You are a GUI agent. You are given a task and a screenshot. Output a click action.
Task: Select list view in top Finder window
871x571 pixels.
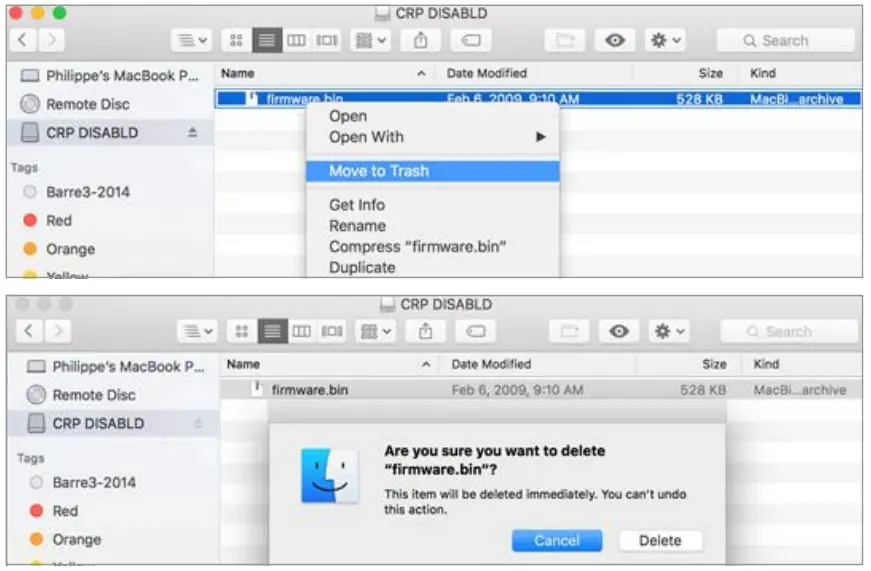tap(267, 40)
